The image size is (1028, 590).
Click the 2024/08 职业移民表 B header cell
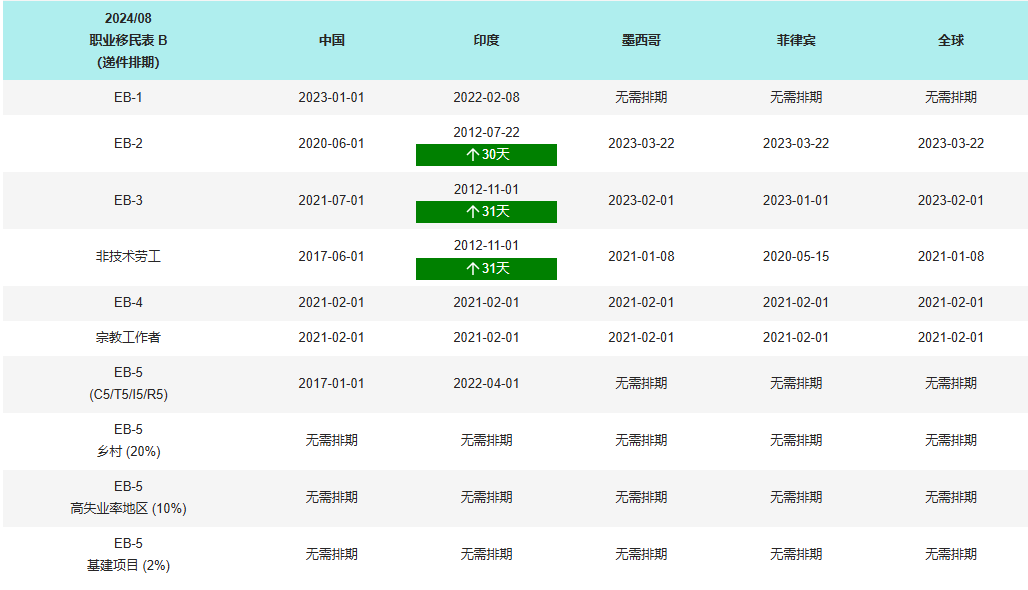point(128,41)
